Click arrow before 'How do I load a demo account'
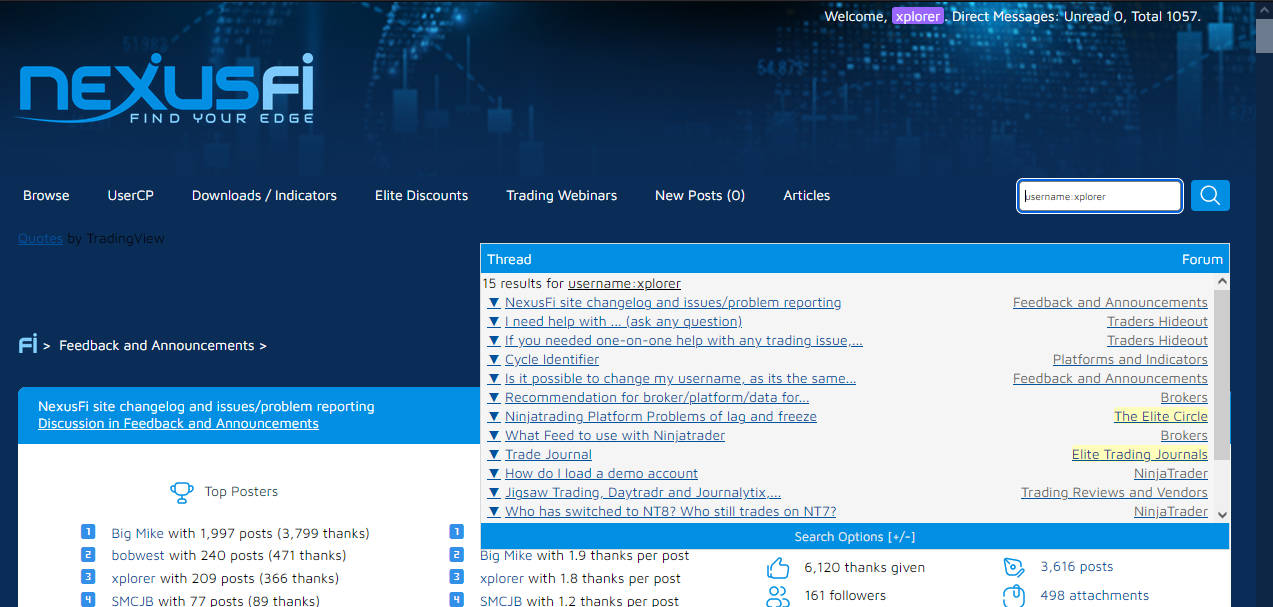This screenshot has height=607, width=1273. click(494, 474)
